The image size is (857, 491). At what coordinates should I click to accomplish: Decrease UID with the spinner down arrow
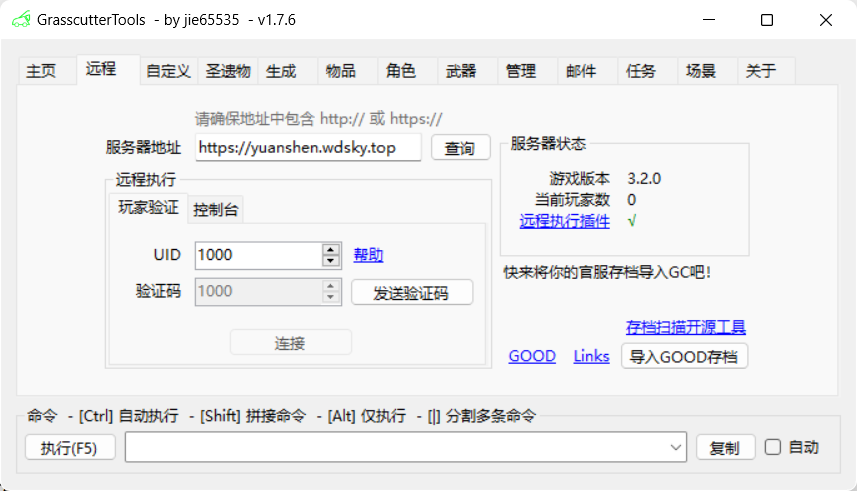coord(331,261)
